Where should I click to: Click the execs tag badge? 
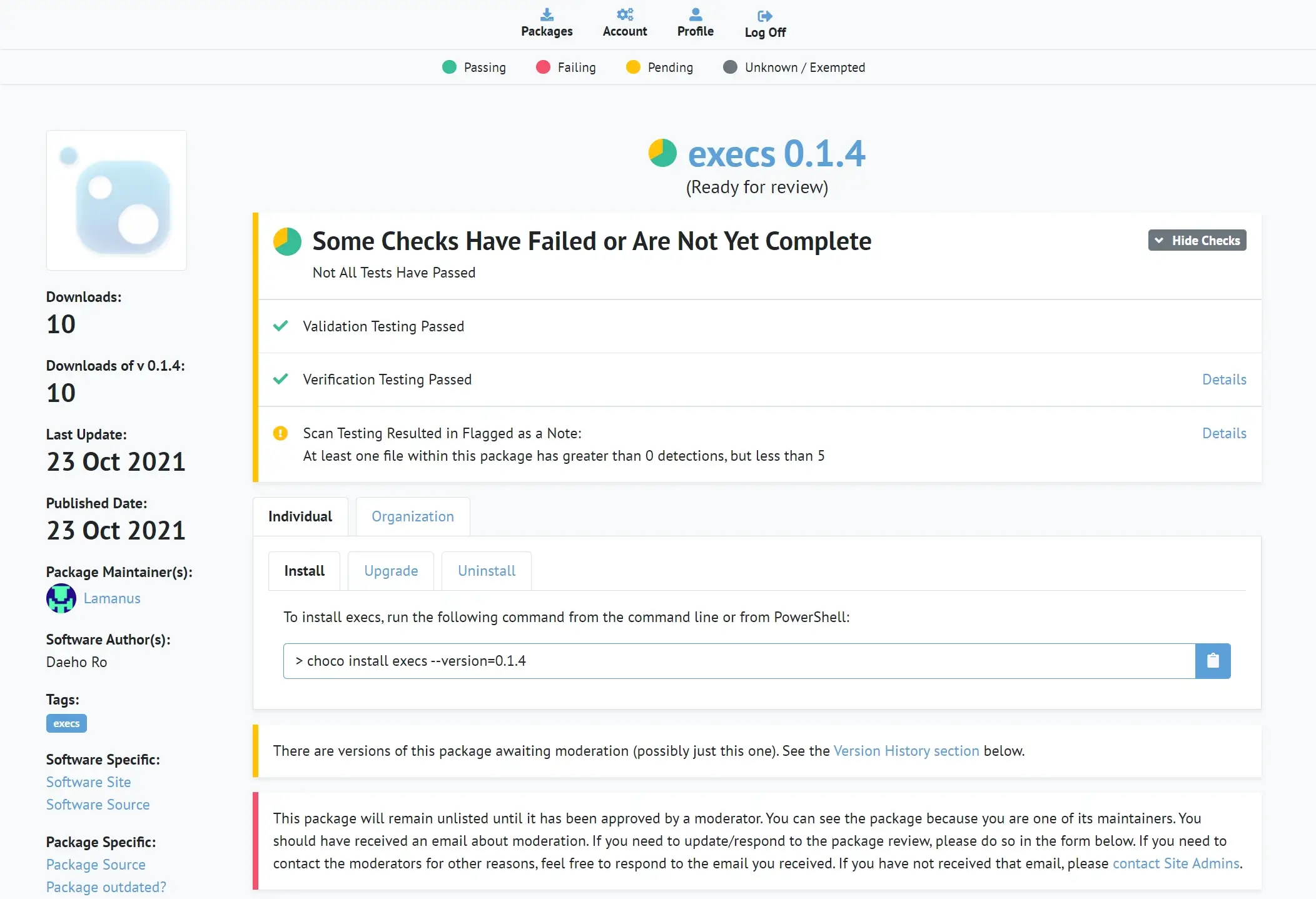coord(66,723)
